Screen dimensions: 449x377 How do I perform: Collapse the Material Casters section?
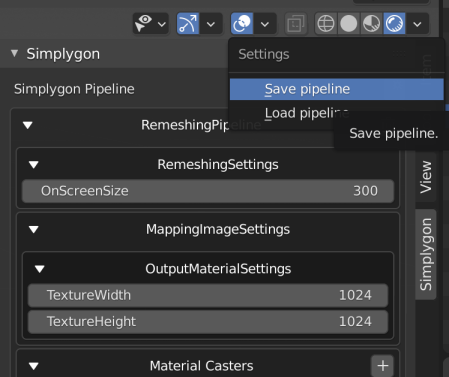click(34, 366)
